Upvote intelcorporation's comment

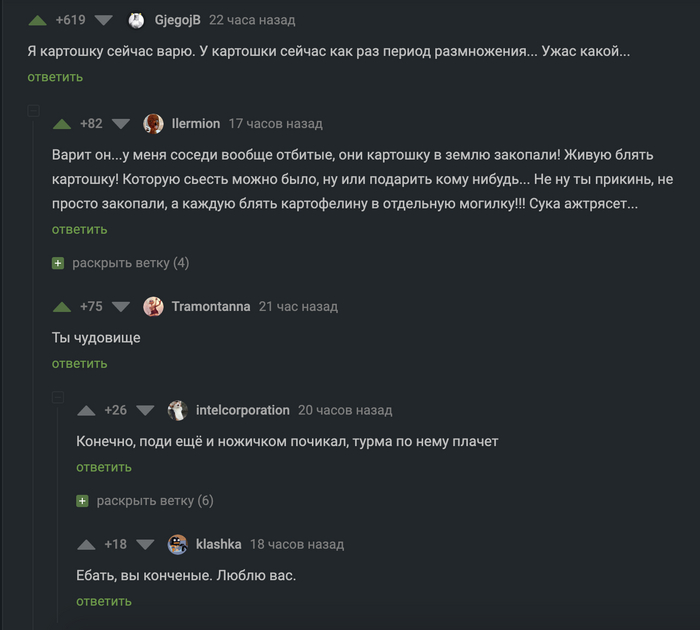coord(86,410)
